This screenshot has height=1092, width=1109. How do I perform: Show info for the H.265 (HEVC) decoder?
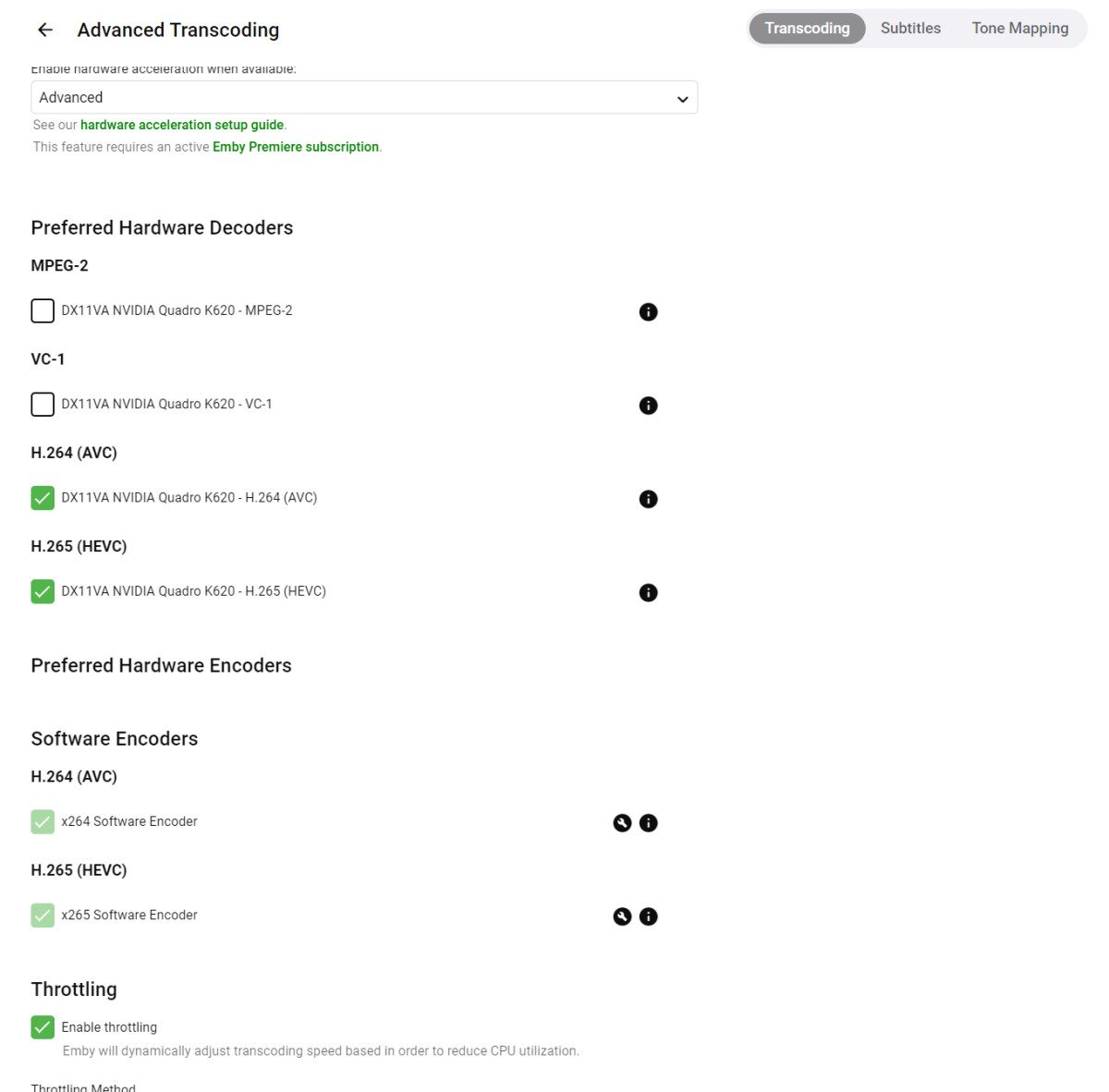tap(649, 592)
